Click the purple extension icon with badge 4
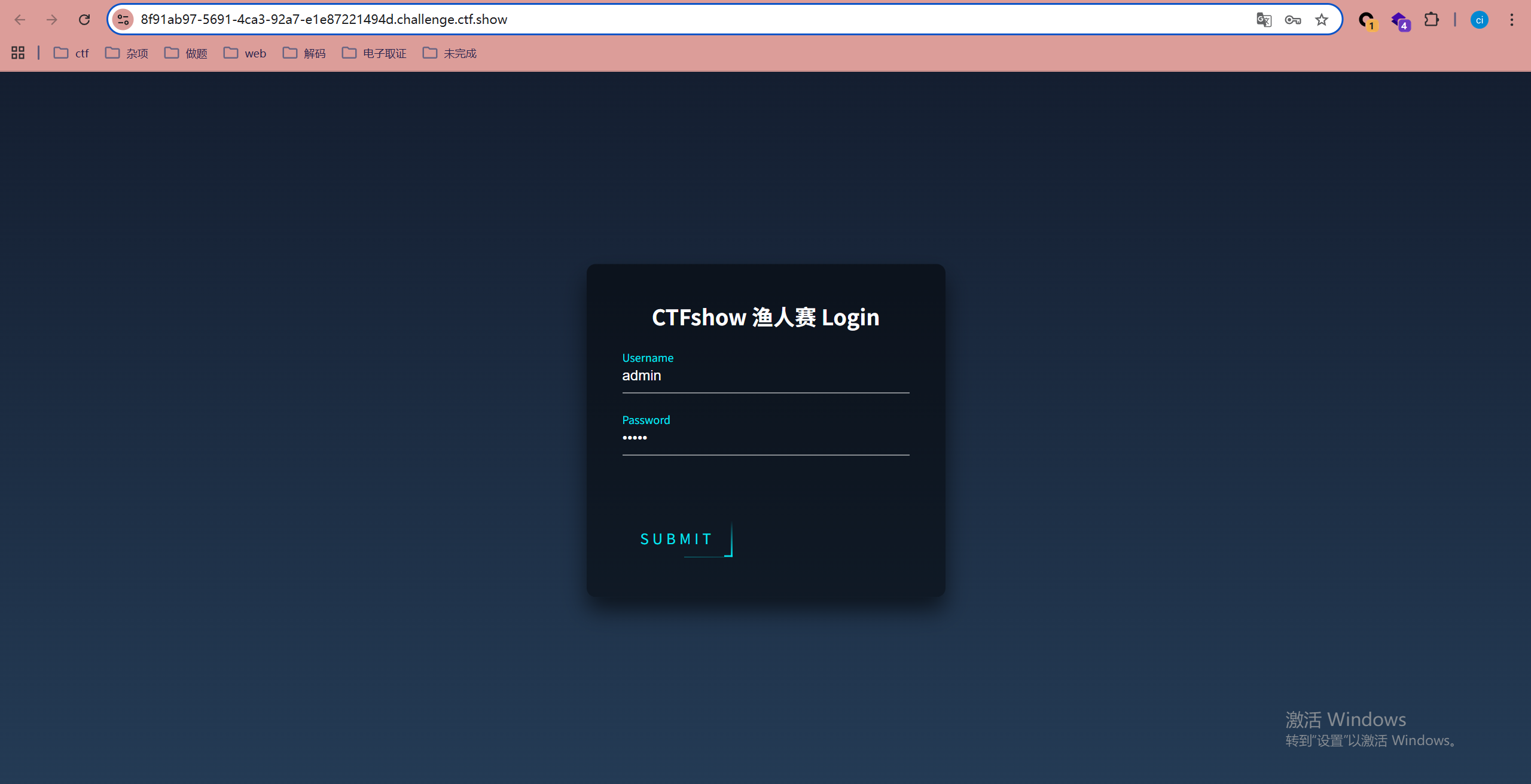 pos(1399,20)
